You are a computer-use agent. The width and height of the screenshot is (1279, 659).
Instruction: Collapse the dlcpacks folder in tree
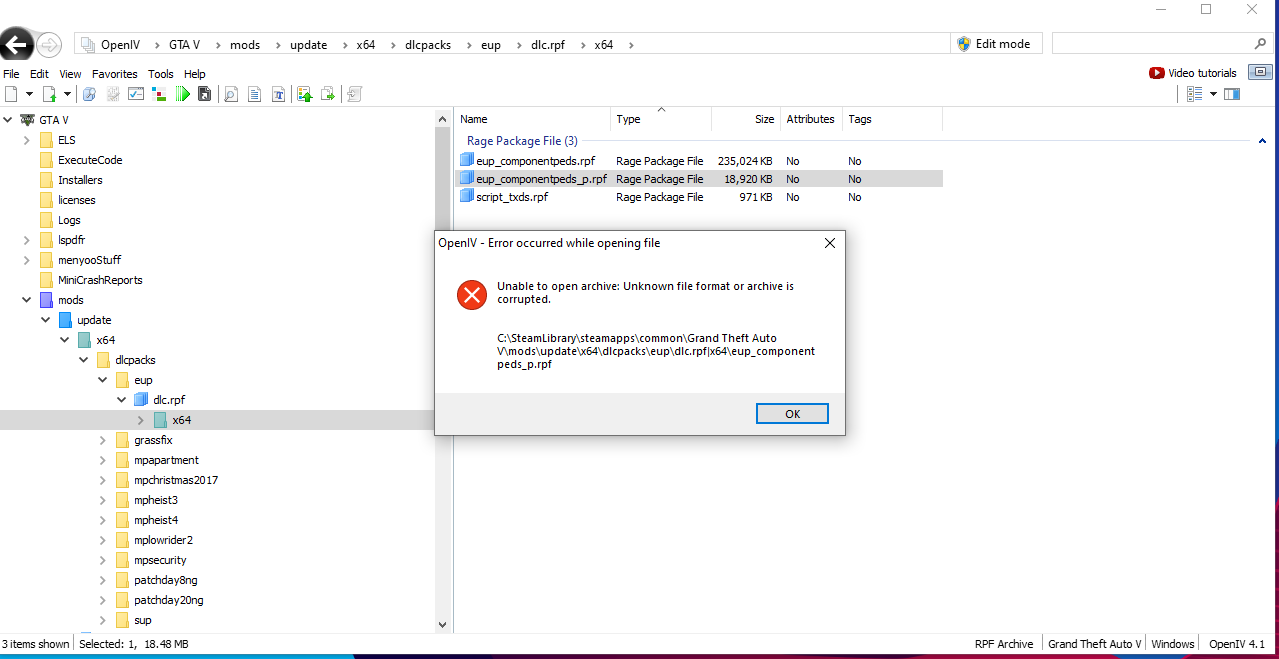click(x=84, y=360)
